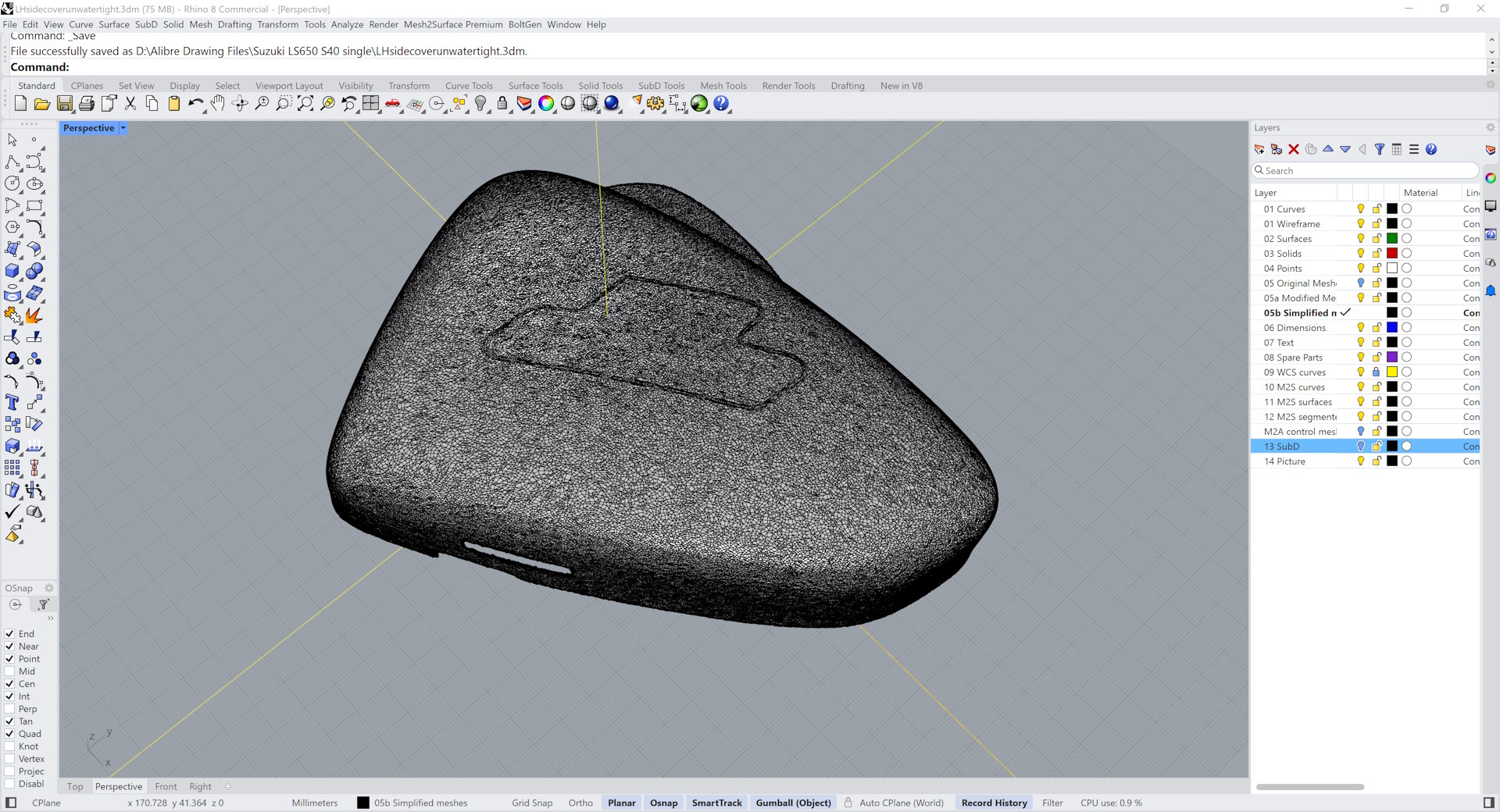1500x812 pixels.
Task: Open the Mesh2Surface Premium menu
Action: (453, 24)
